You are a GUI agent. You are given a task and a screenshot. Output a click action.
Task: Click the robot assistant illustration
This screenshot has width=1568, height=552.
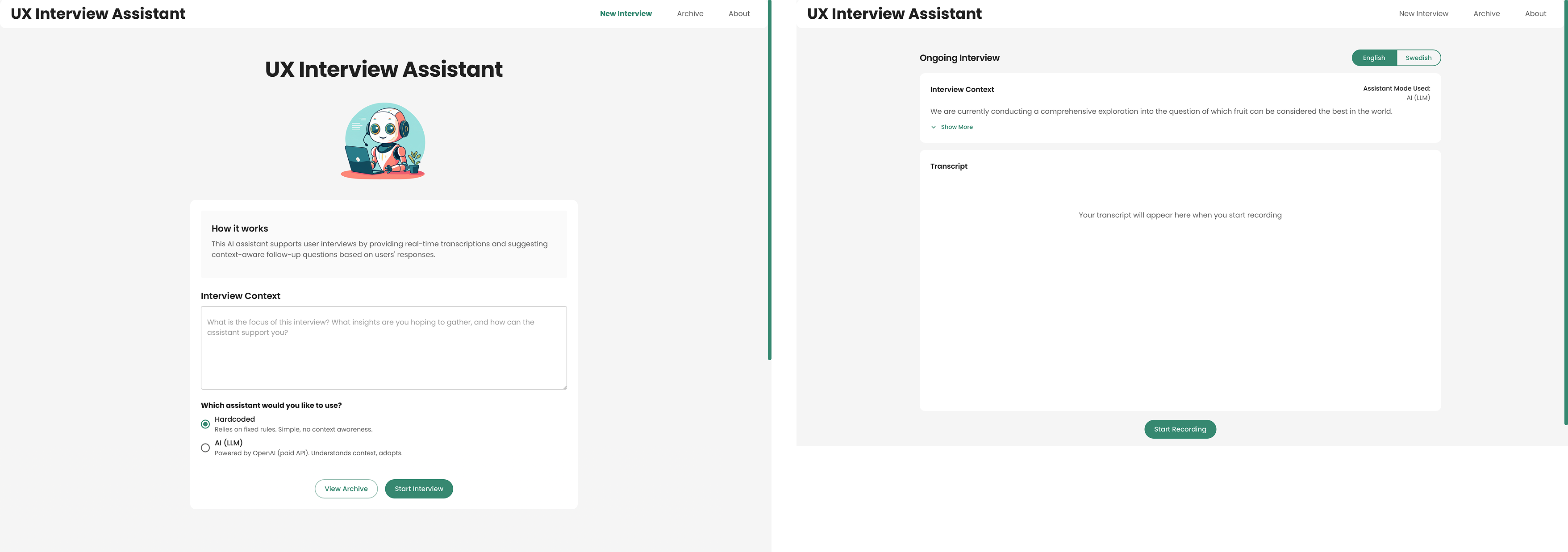click(383, 141)
